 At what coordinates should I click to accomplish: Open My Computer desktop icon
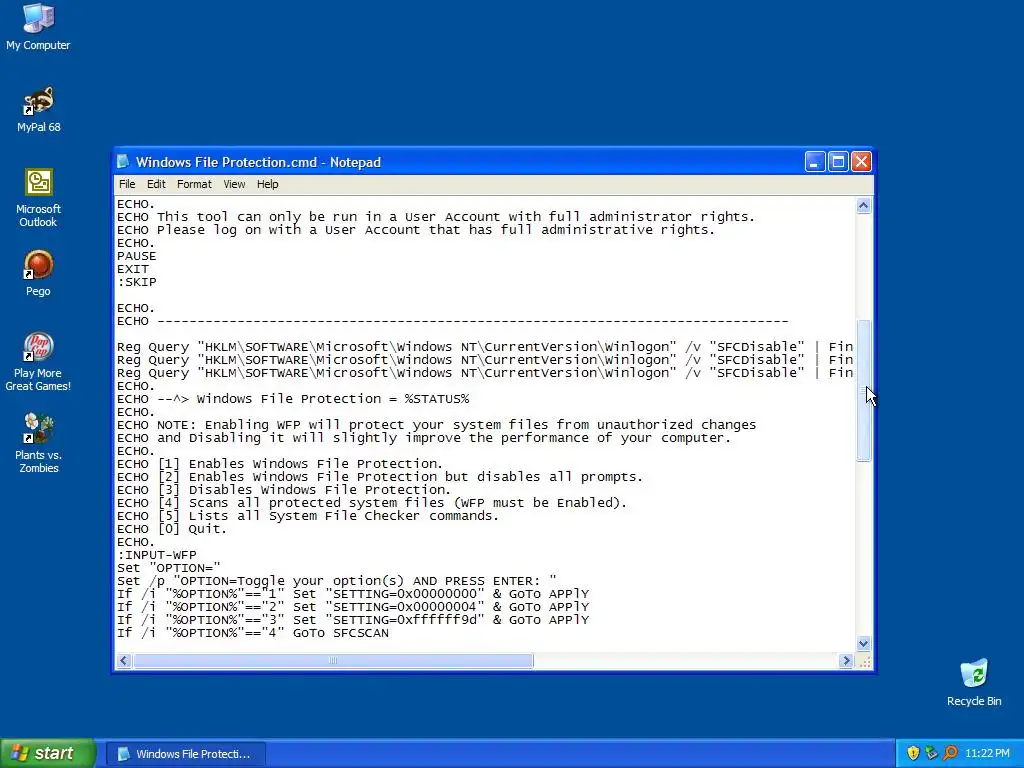point(38,26)
